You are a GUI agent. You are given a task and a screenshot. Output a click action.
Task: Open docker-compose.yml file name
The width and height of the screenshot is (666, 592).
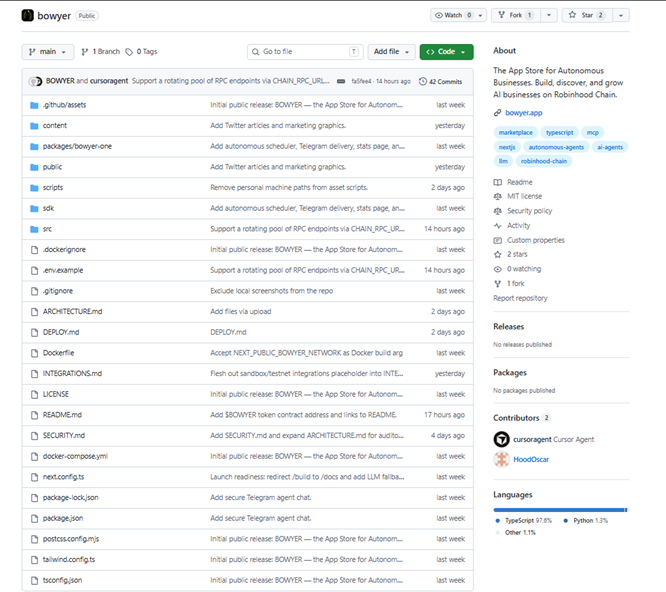coord(75,456)
